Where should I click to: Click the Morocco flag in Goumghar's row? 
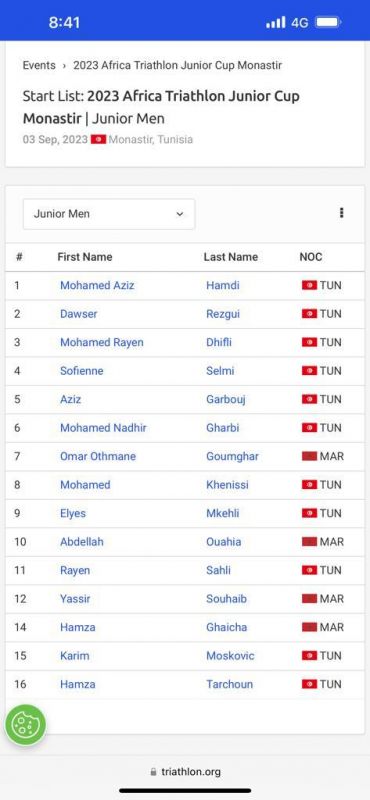point(309,456)
